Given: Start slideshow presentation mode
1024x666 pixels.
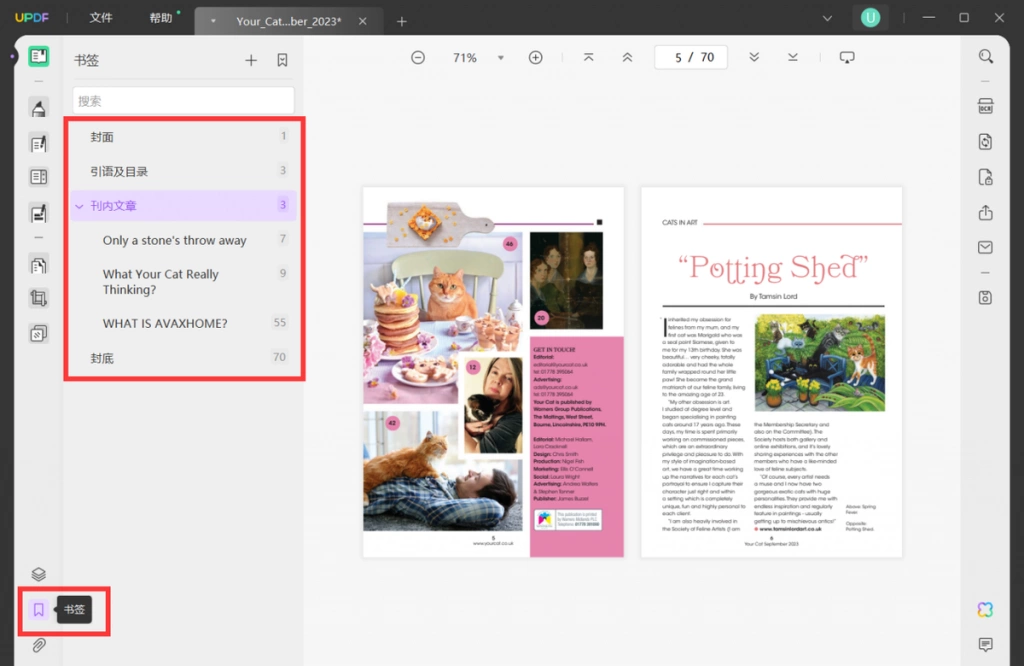Looking at the screenshot, I should tap(847, 57).
